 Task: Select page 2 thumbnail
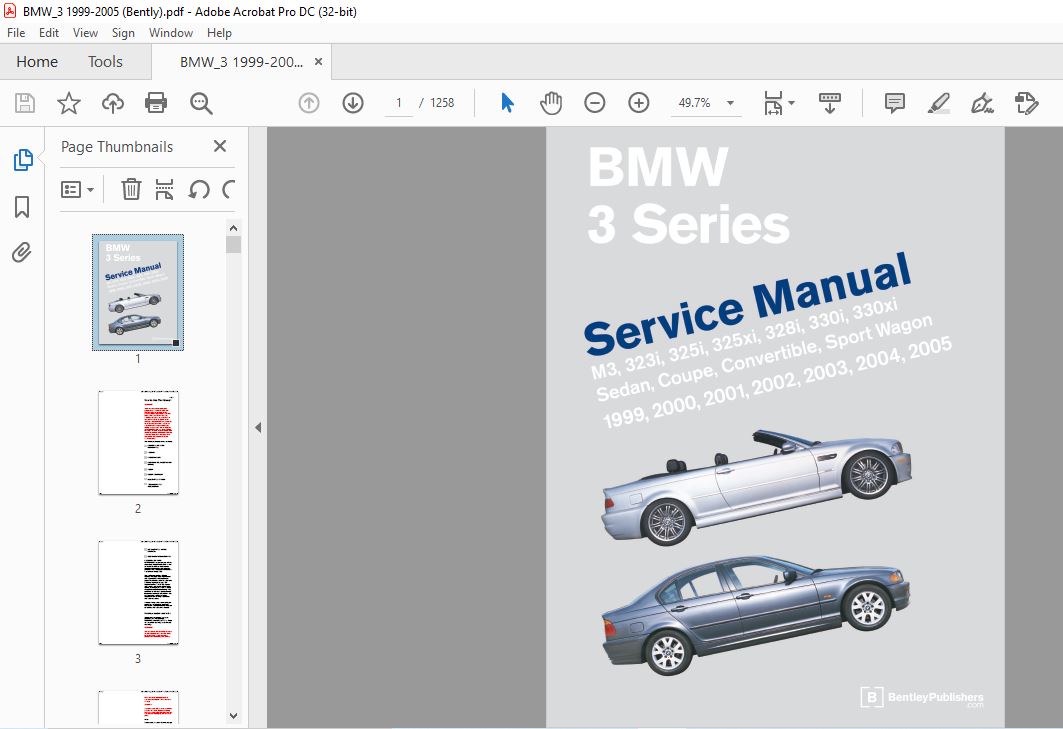click(138, 442)
